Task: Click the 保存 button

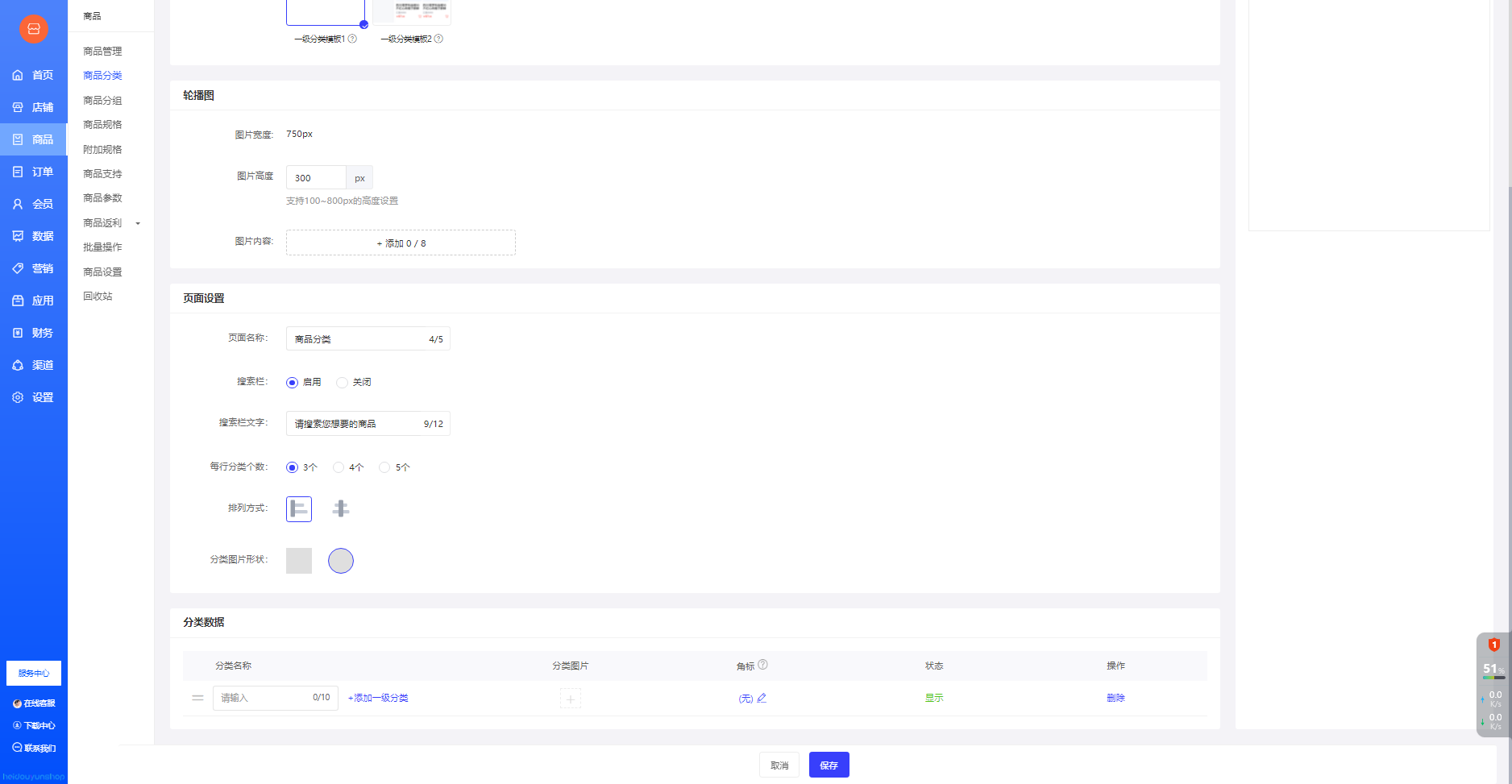Action: coord(829,765)
